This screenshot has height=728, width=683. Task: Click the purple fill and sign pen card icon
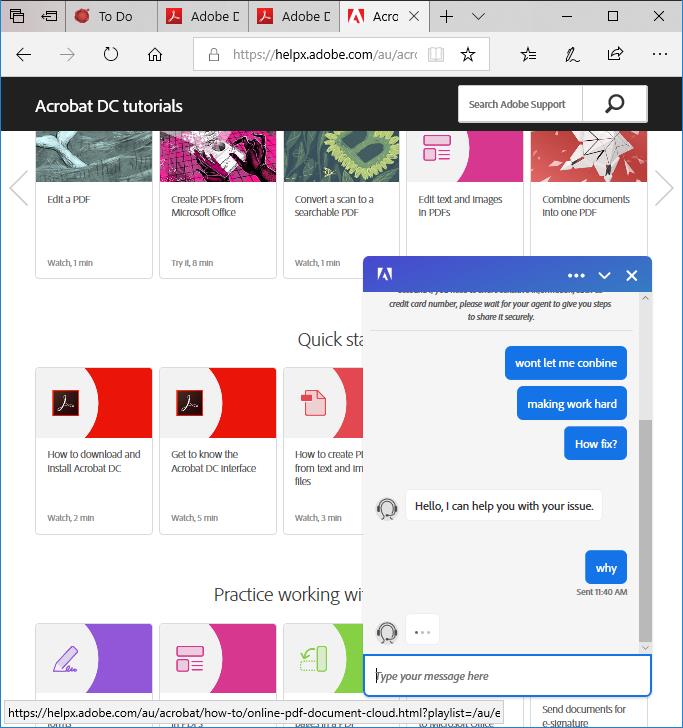point(65,659)
